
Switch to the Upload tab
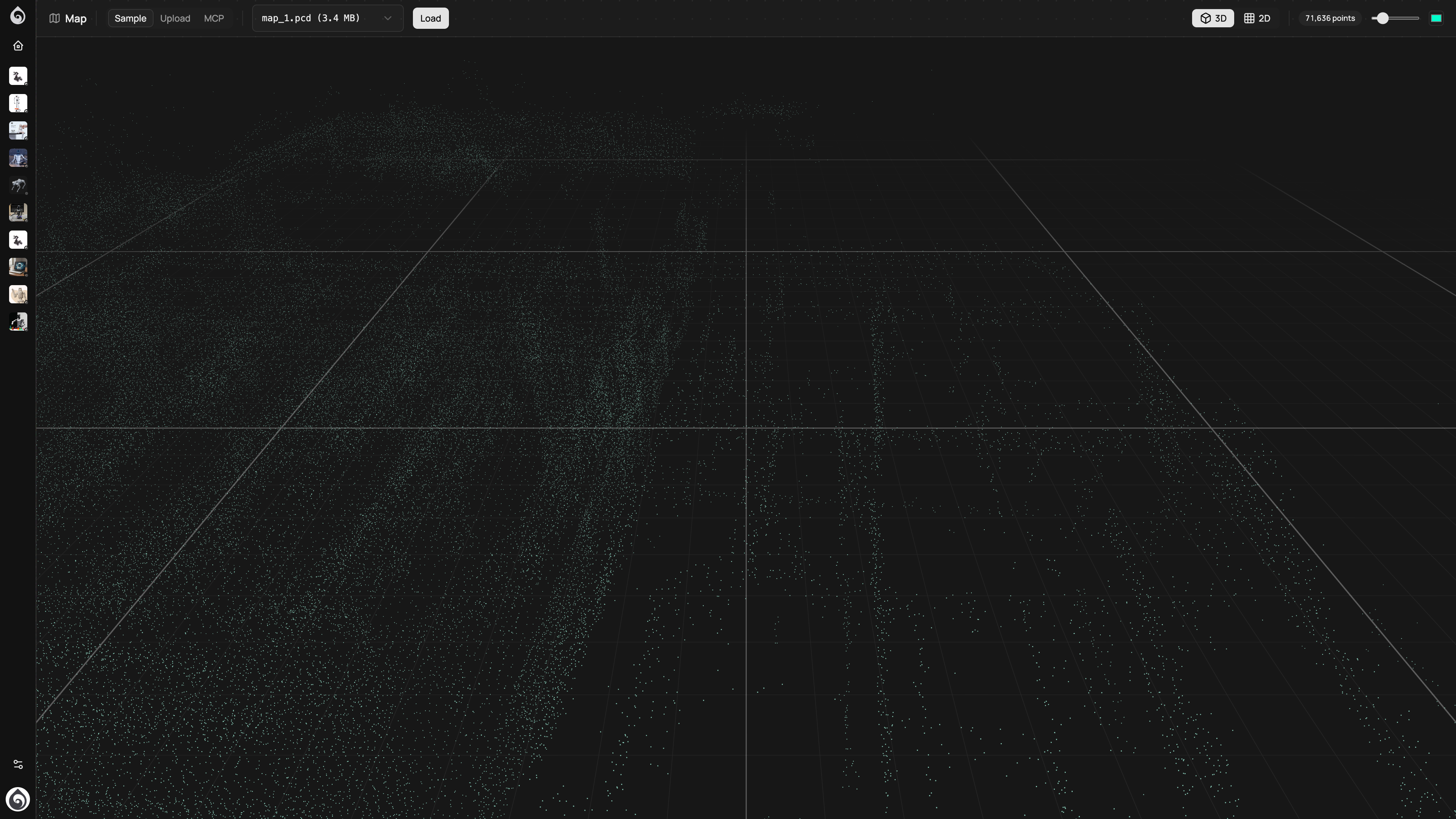click(x=175, y=18)
